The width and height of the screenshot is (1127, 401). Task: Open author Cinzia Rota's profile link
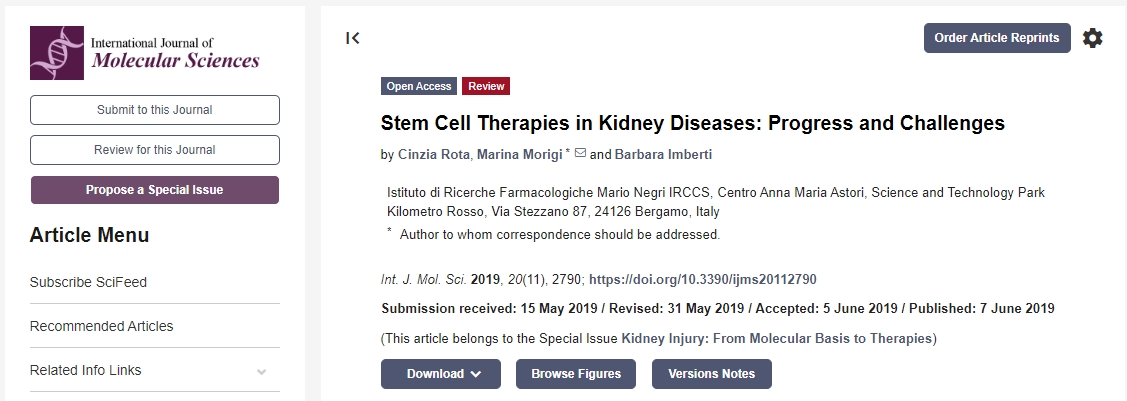[434, 155]
